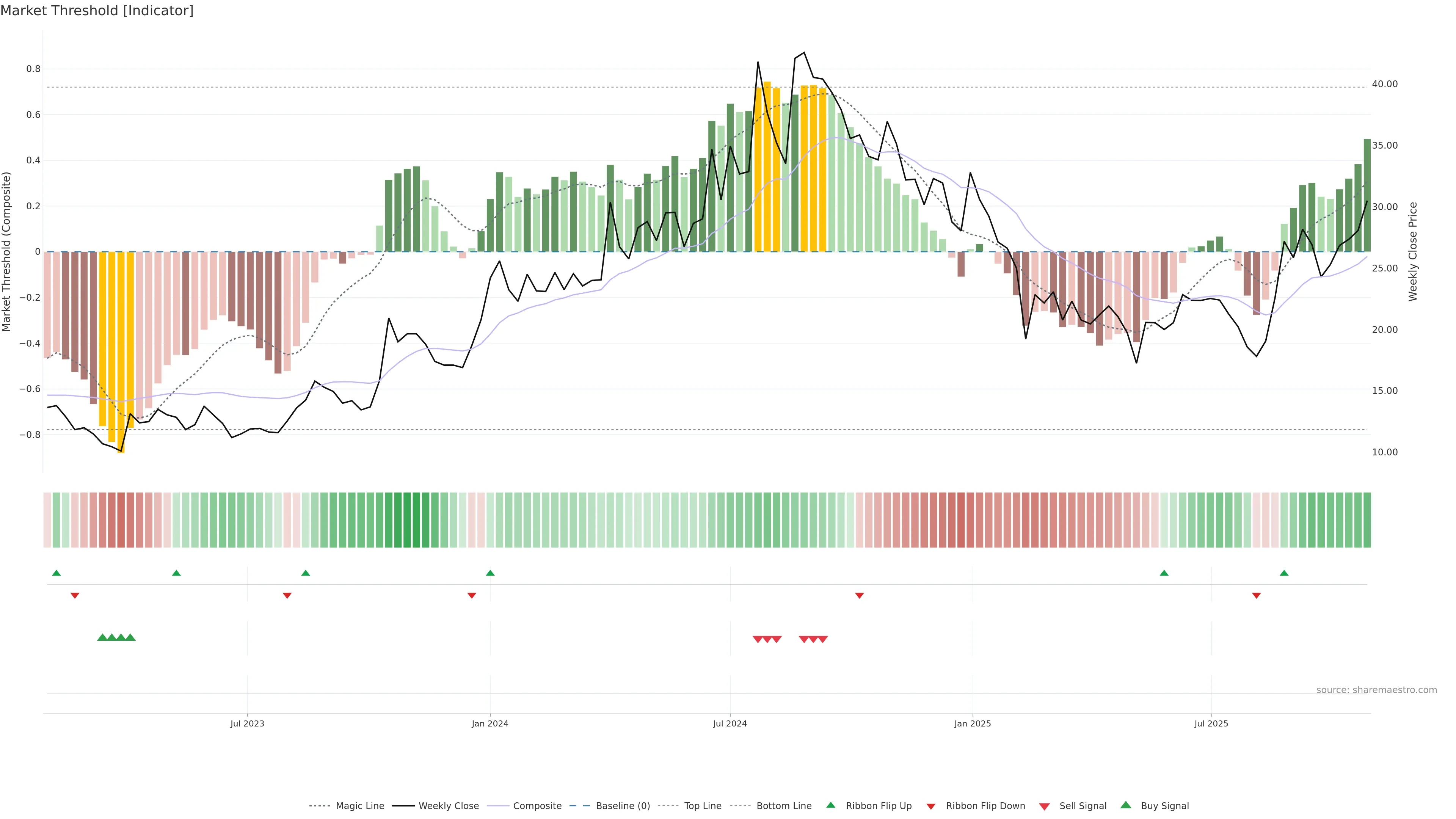Click the darkest green ribbon cell
The height and width of the screenshot is (819, 1456).
tap(417, 519)
